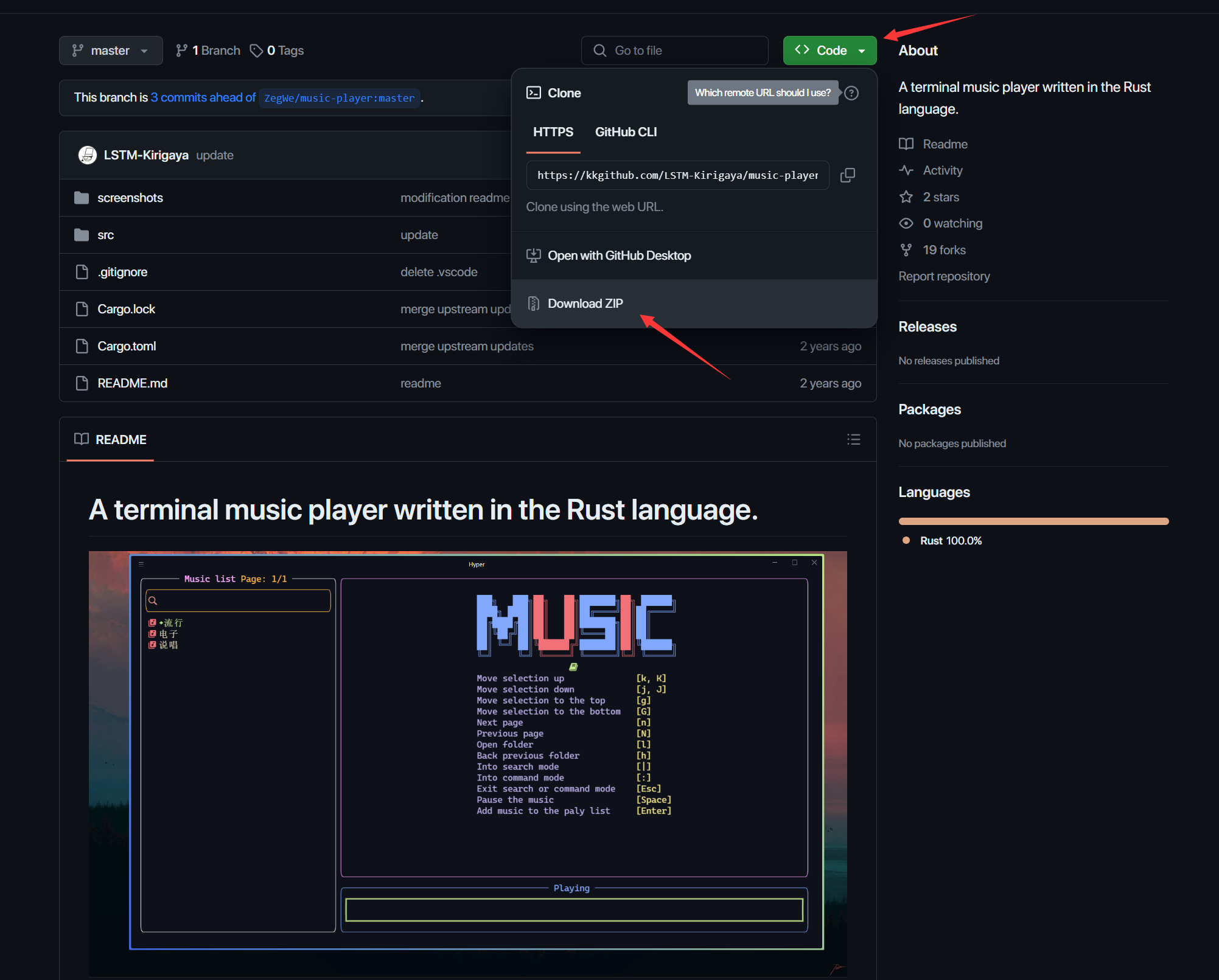Image resolution: width=1219 pixels, height=980 pixels.
Task: Choose Download ZIP from the menu
Action: pos(585,304)
